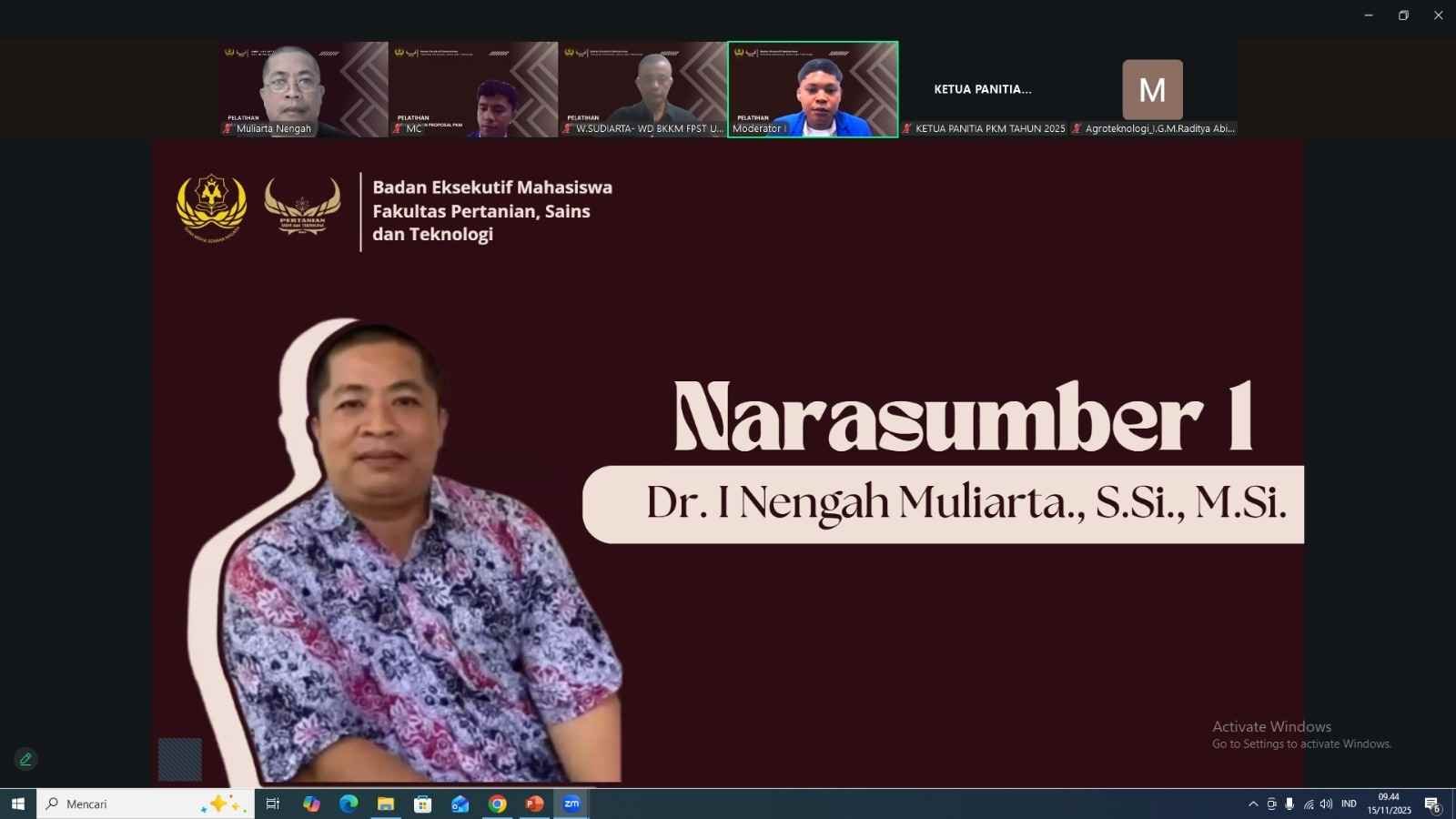Select the Muliarta Nengah video thumbnail
Screen dimensions: 1456x819
pos(303,89)
